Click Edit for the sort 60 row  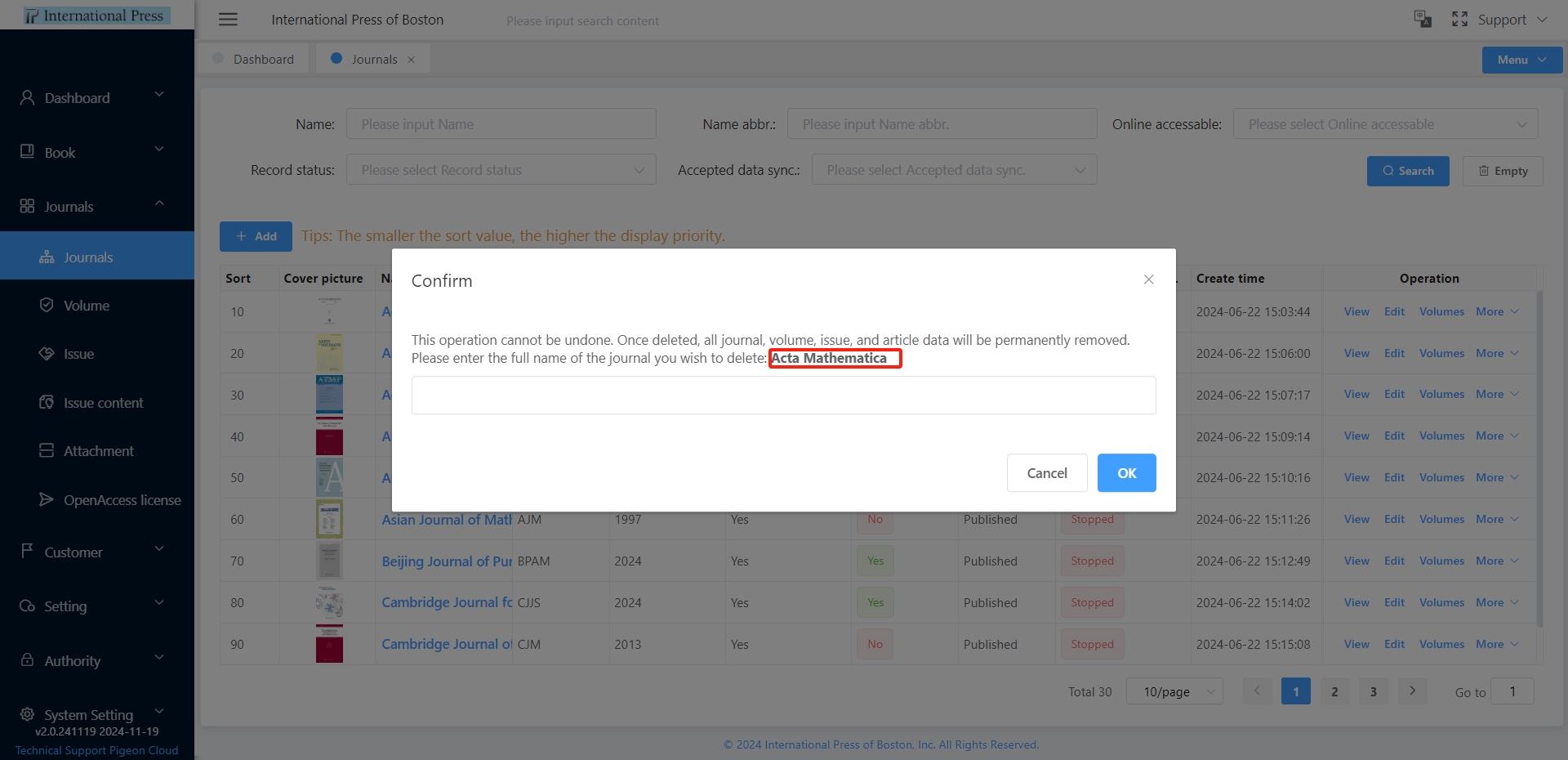(x=1394, y=519)
